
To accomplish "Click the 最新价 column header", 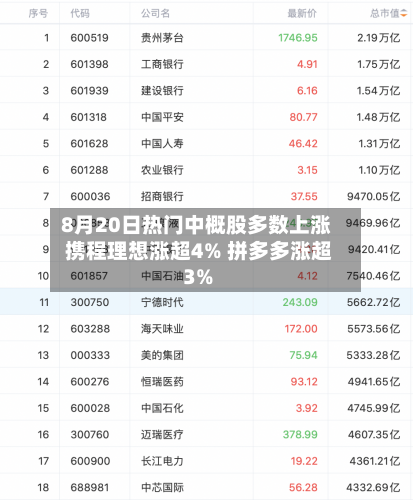I will (302, 13).
